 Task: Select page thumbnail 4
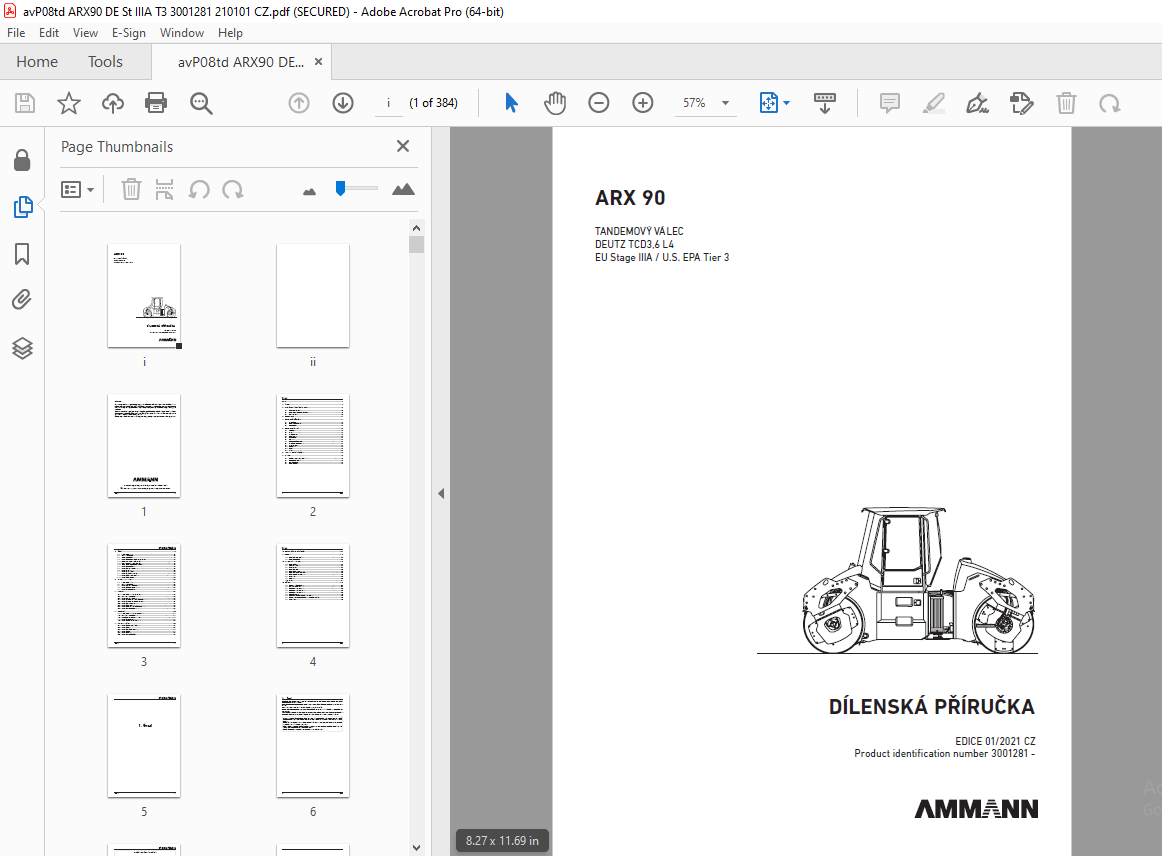point(313,595)
